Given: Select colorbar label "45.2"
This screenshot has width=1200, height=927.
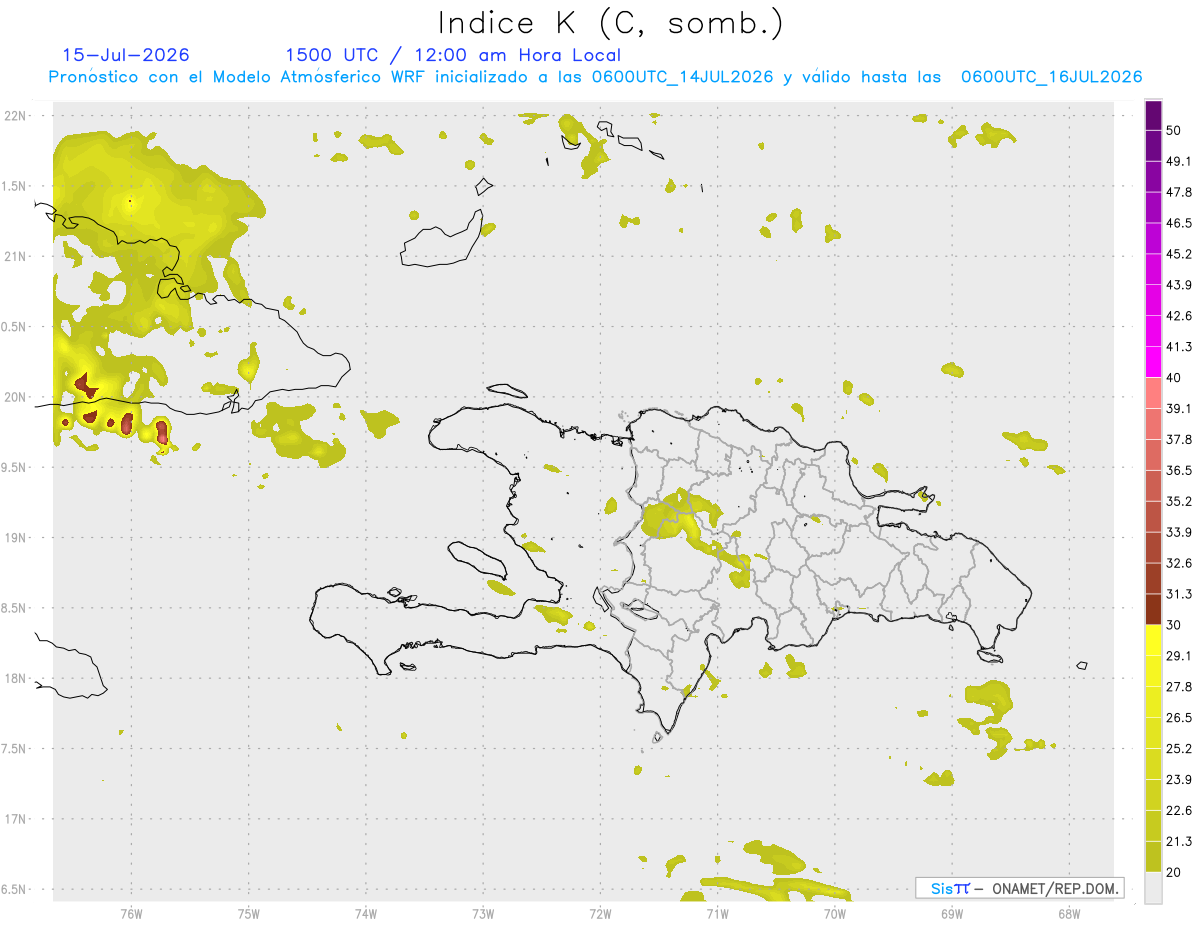Looking at the screenshot, I should [x=1179, y=255].
